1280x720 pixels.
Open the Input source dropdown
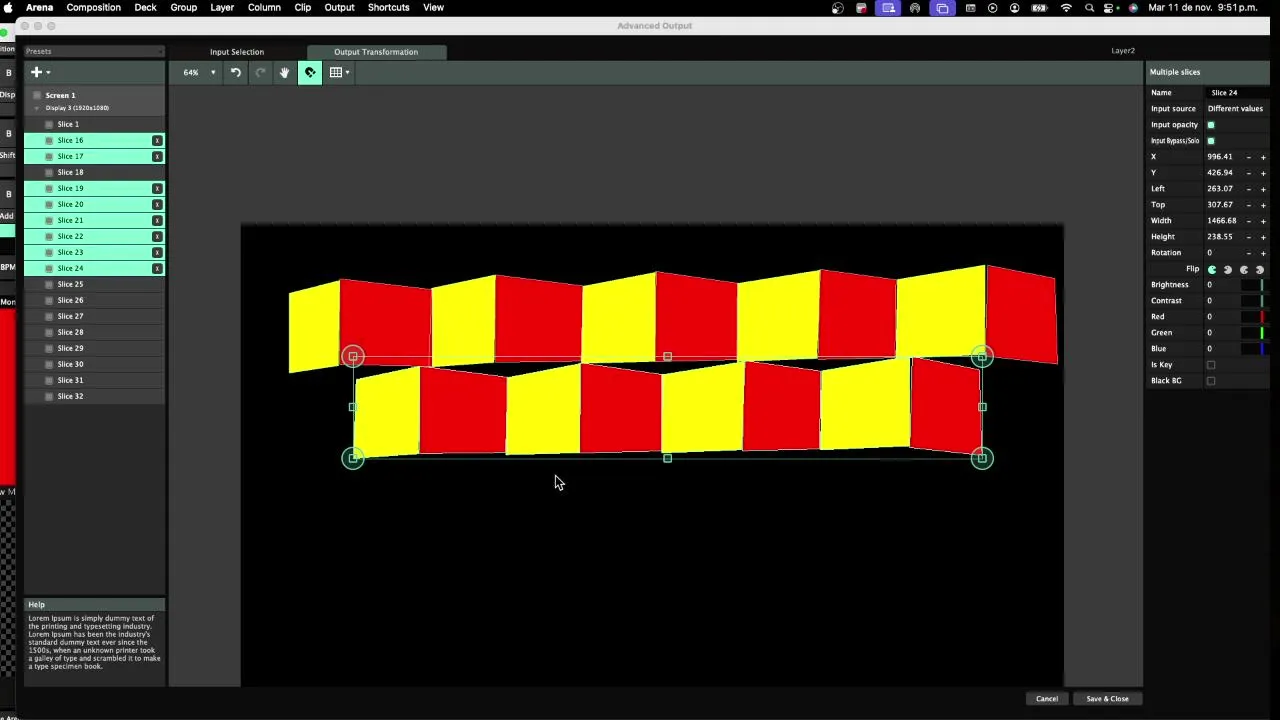click(1236, 108)
